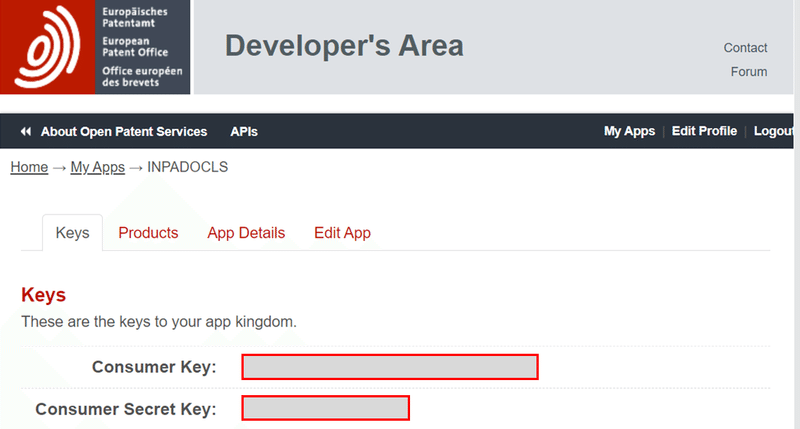Click the red Keys section heading
Screen dimensions: 800x429
(x=43, y=295)
